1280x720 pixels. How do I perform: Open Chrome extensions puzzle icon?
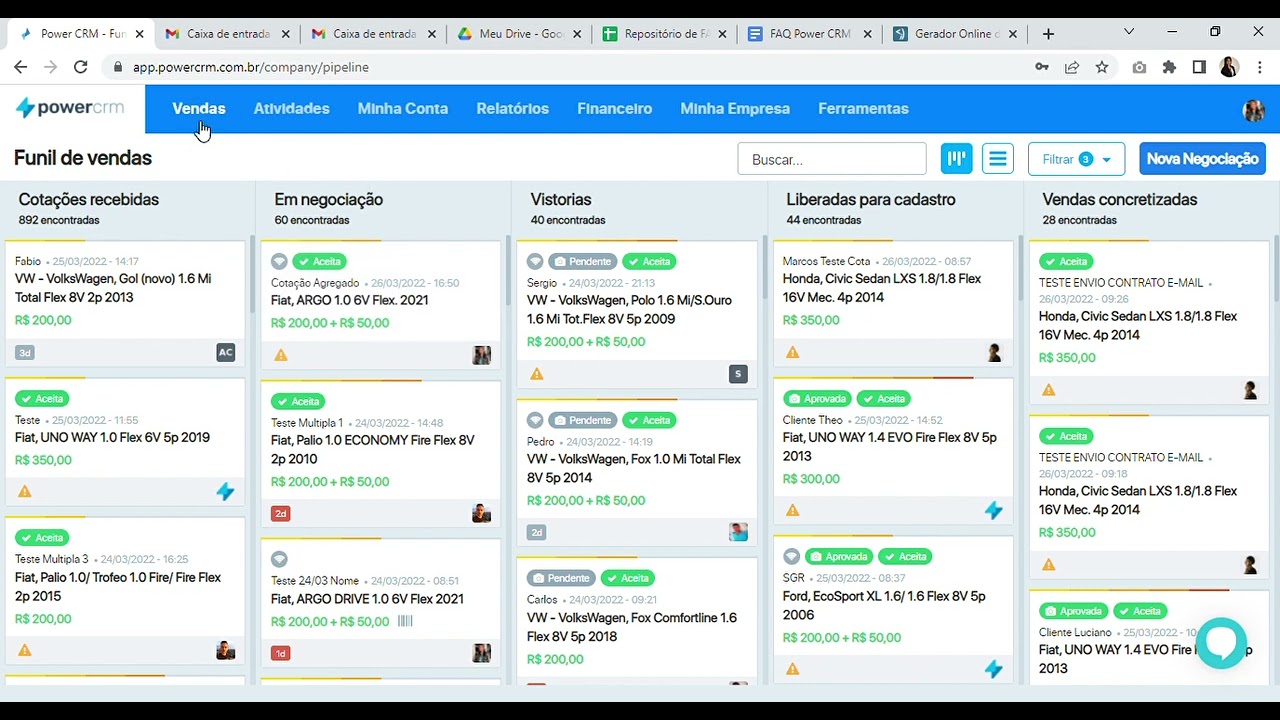point(1169,67)
